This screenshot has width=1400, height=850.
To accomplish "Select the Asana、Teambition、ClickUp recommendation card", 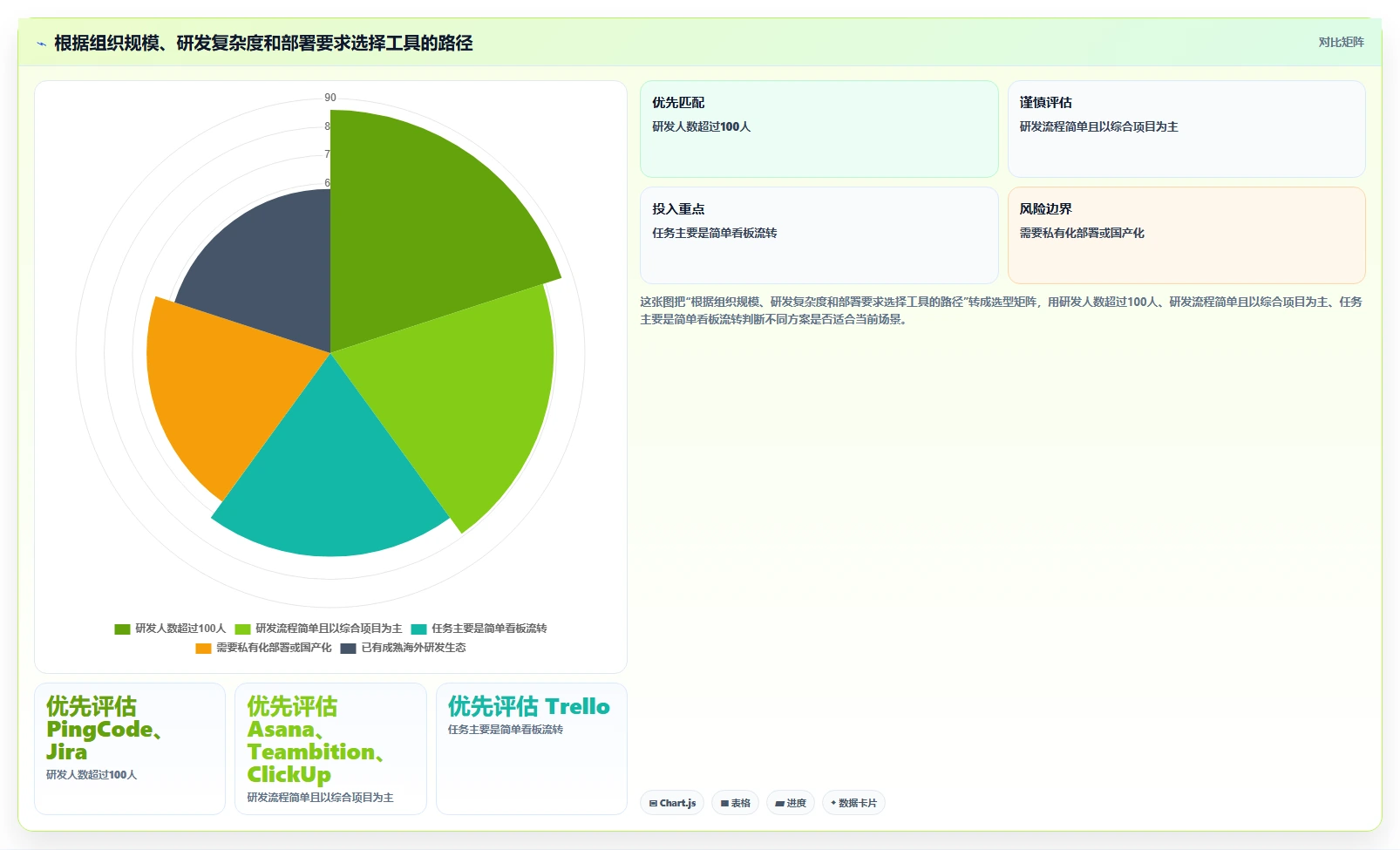I will (x=330, y=749).
